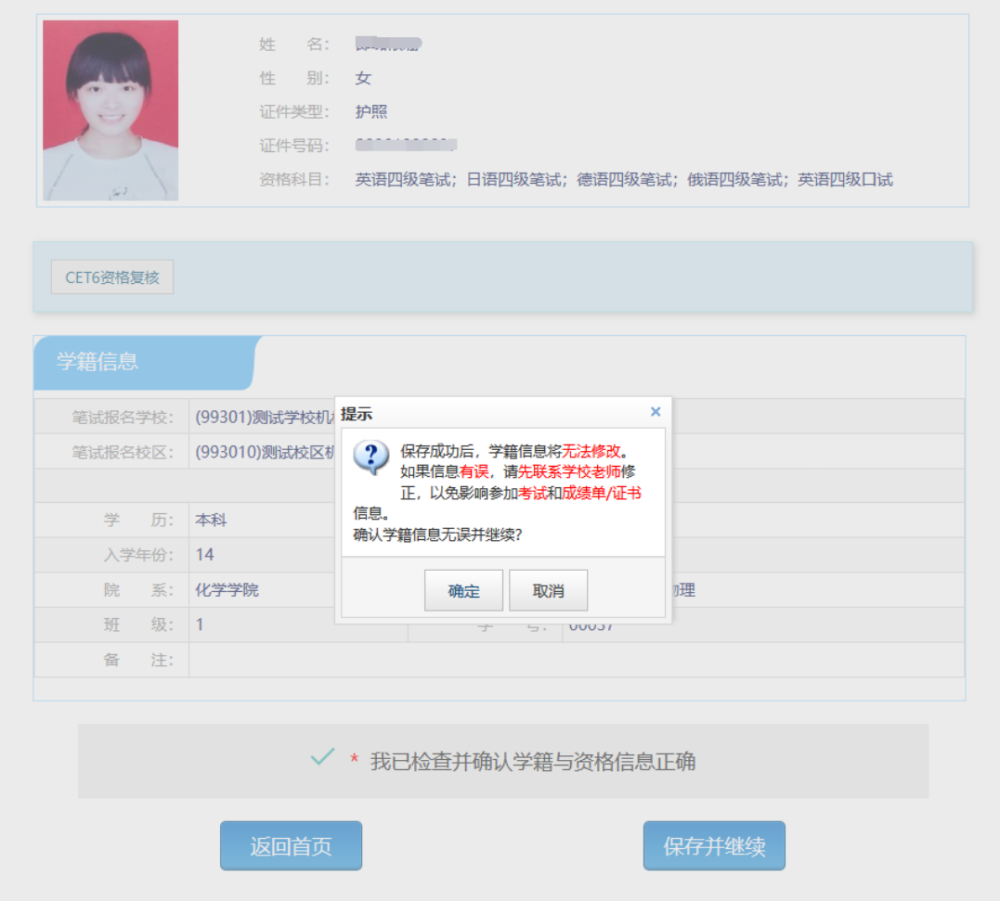
Task: Click the 返回首页 button
Action: (291, 846)
